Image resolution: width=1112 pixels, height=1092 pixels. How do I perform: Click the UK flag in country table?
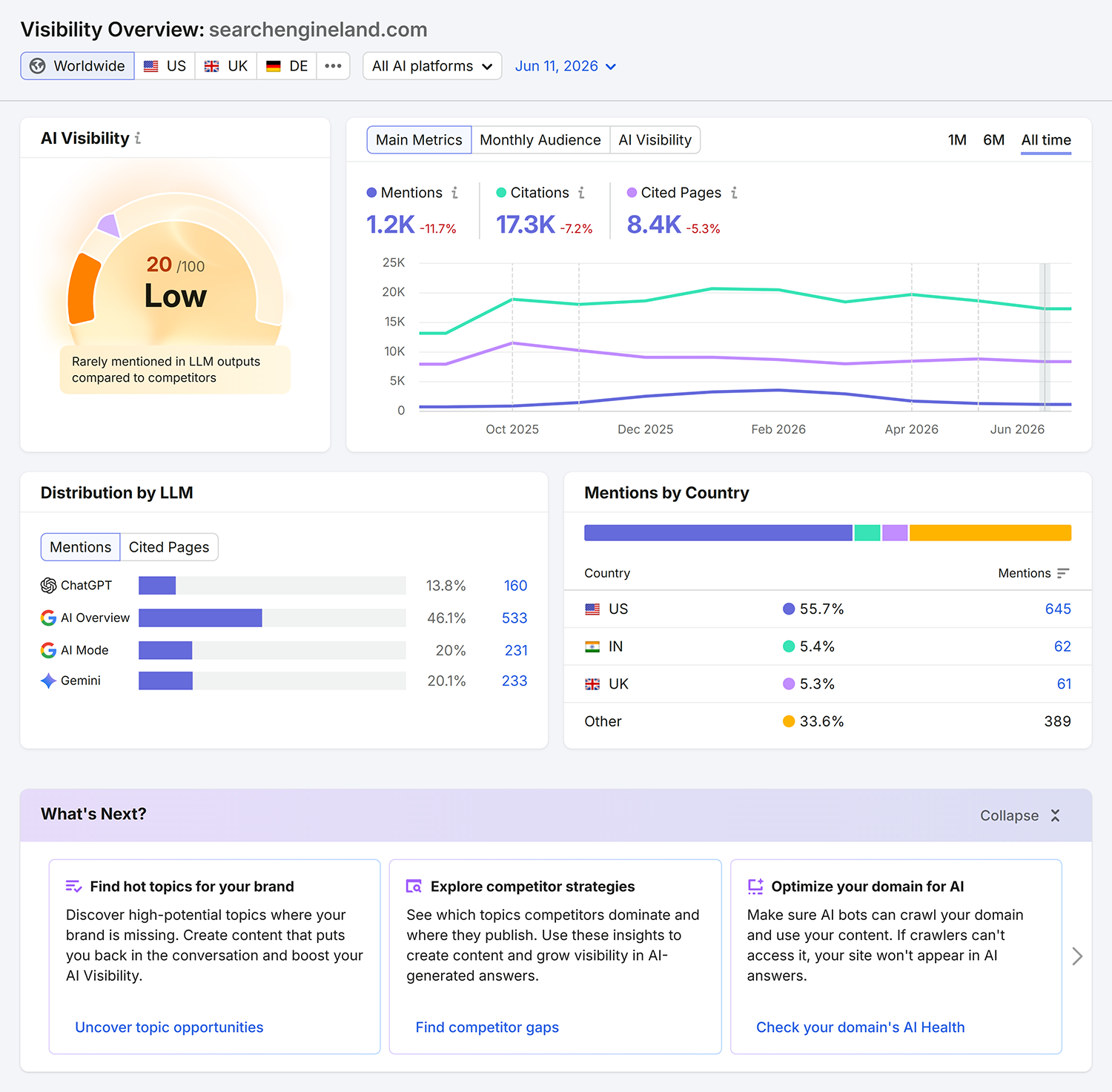[x=592, y=684]
